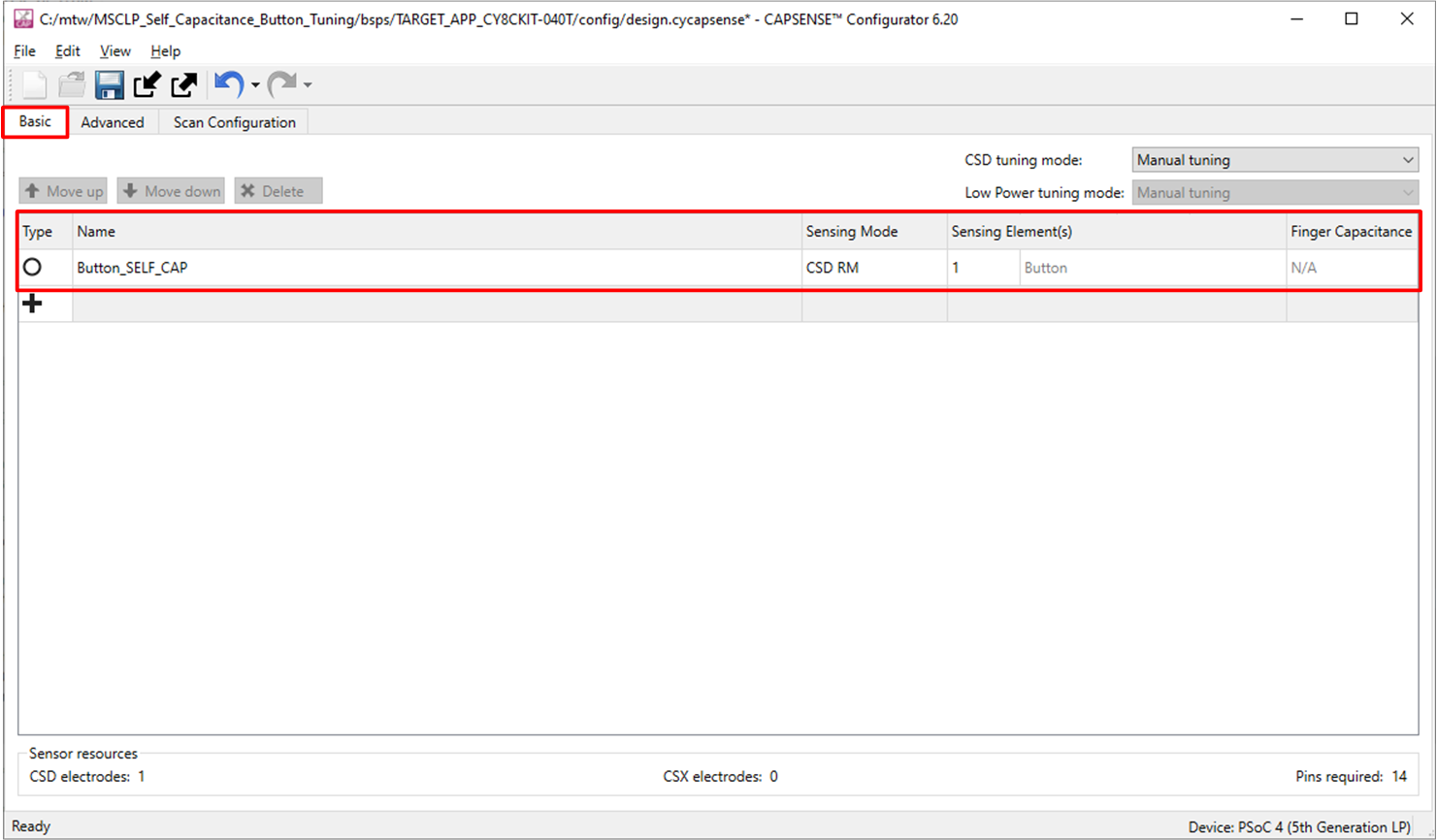Click the Name column header

[x=437, y=232]
